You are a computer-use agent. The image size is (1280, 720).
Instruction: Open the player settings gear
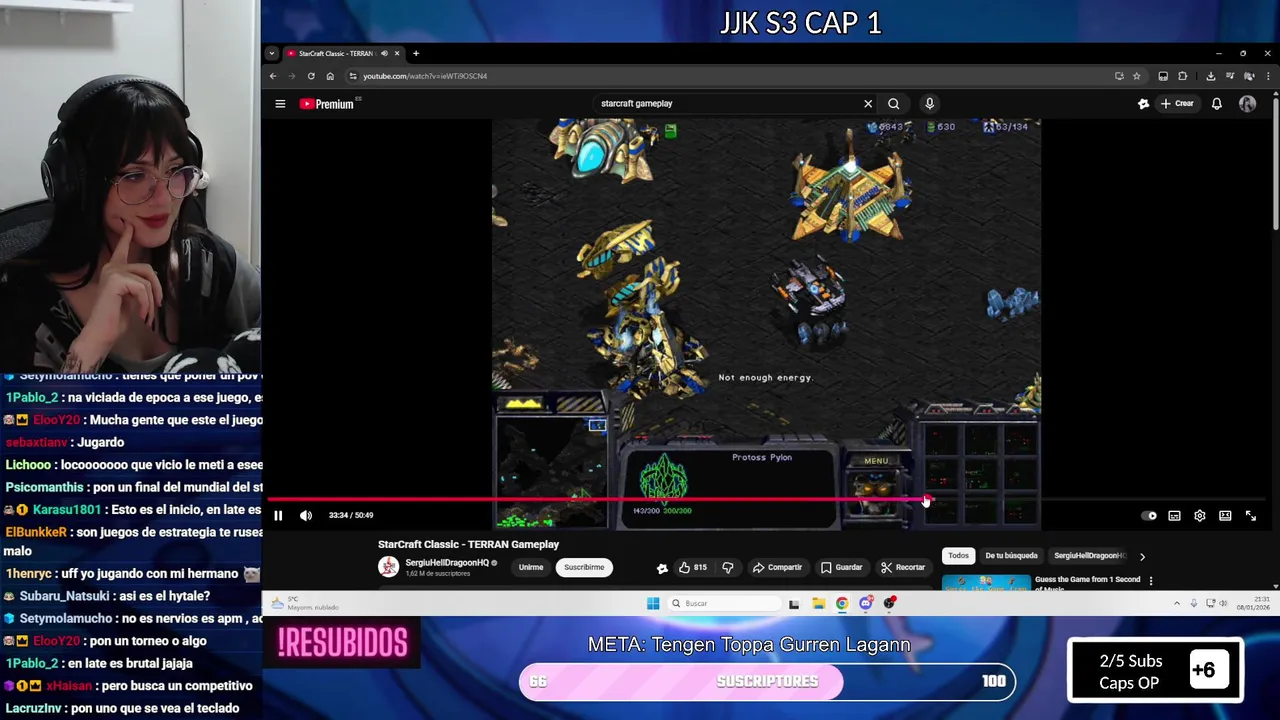click(x=1200, y=516)
